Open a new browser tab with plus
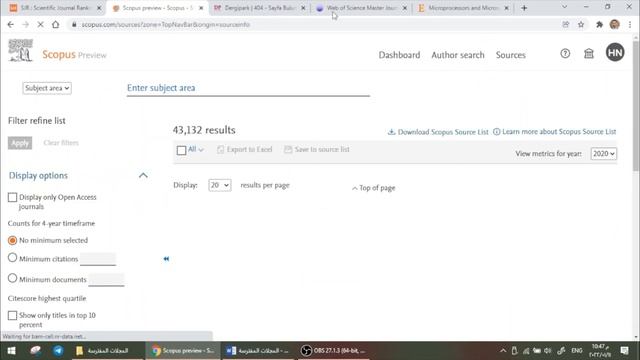 [x=524, y=8]
